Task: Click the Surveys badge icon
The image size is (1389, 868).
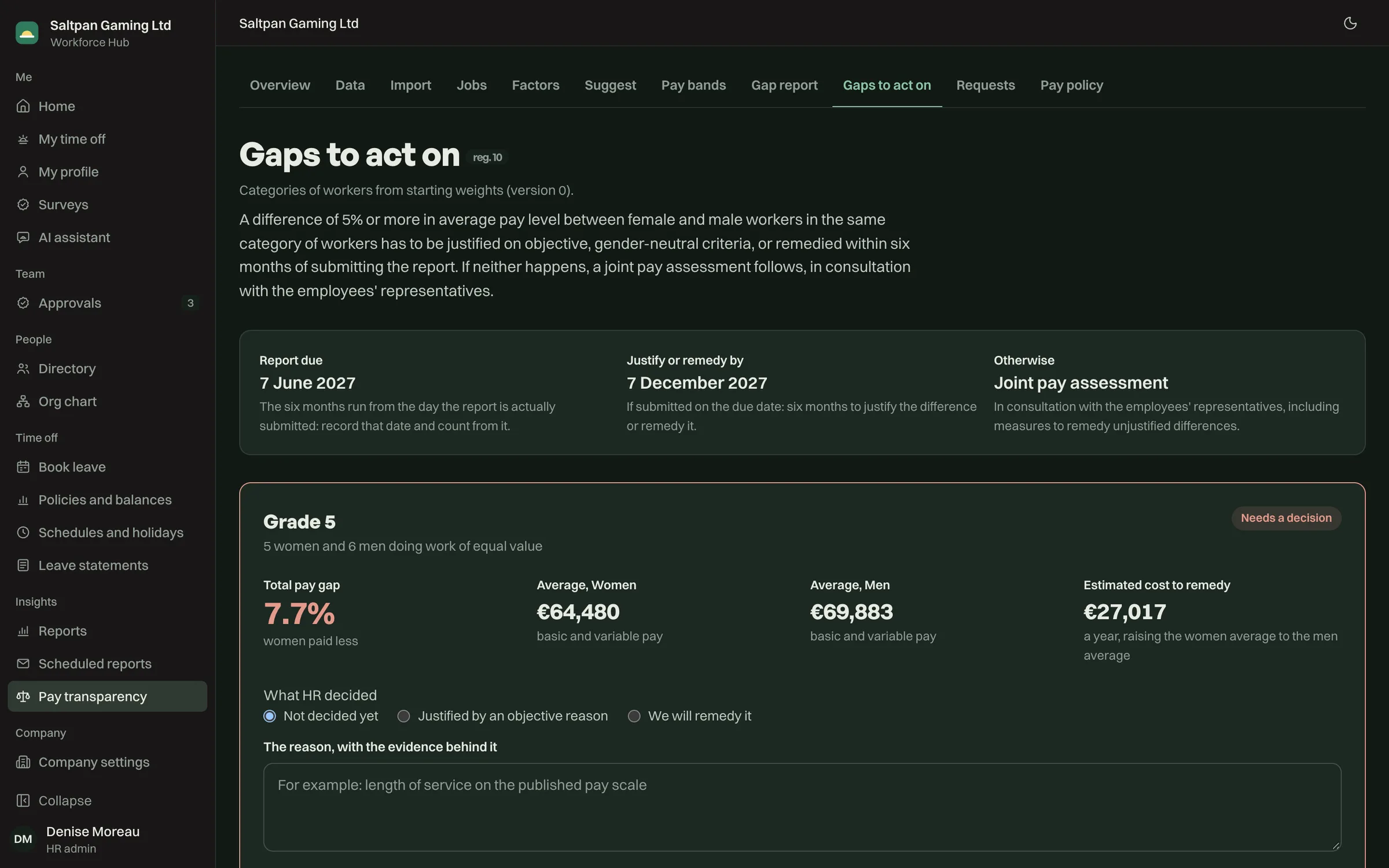Action: tap(23, 205)
